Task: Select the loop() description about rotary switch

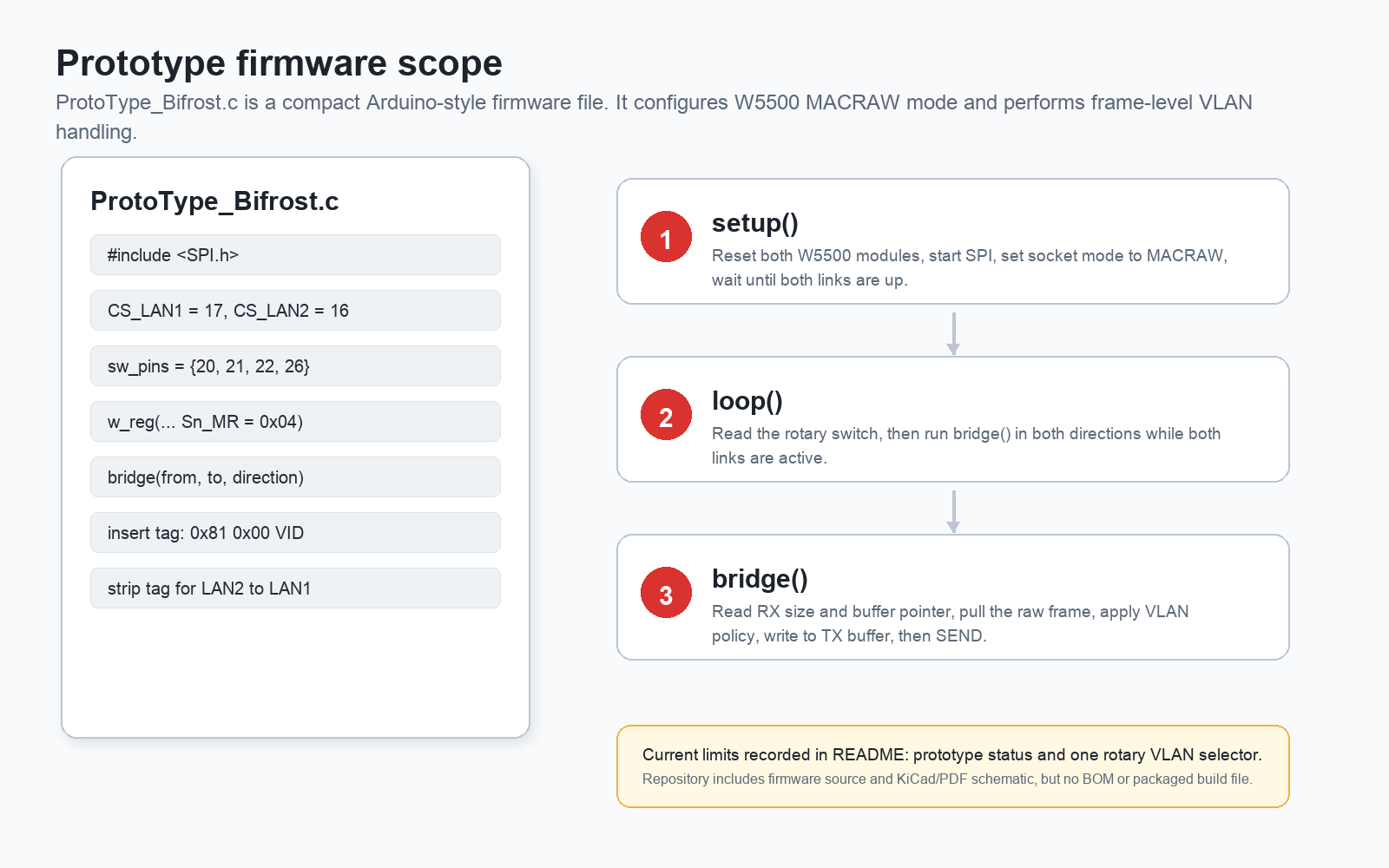Action: coord(966,445)
